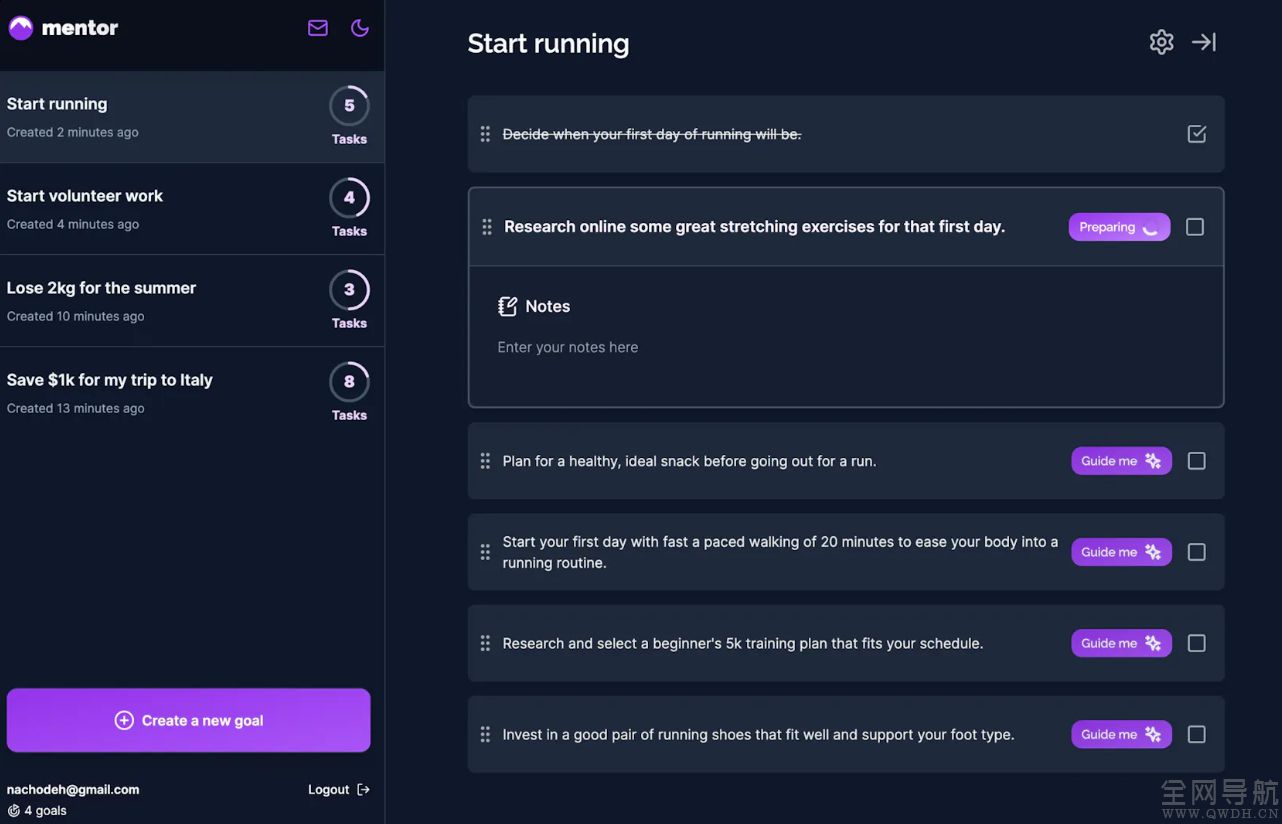Uncheck the completed first-day-of-running task
Screen dimensions: 1282x824
[1197, 134]
